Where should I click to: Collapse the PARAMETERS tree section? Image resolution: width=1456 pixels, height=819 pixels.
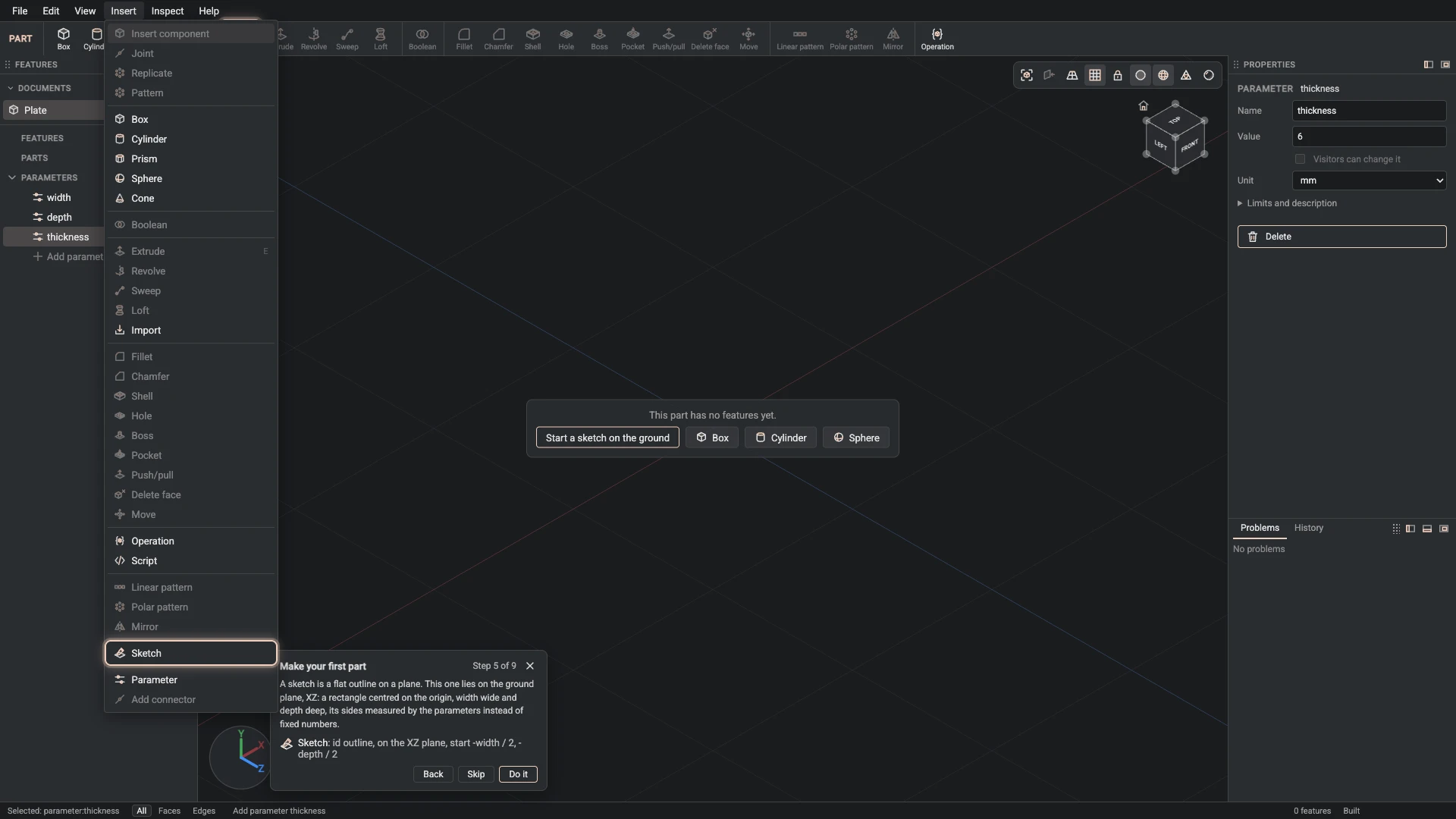(12, 177)
